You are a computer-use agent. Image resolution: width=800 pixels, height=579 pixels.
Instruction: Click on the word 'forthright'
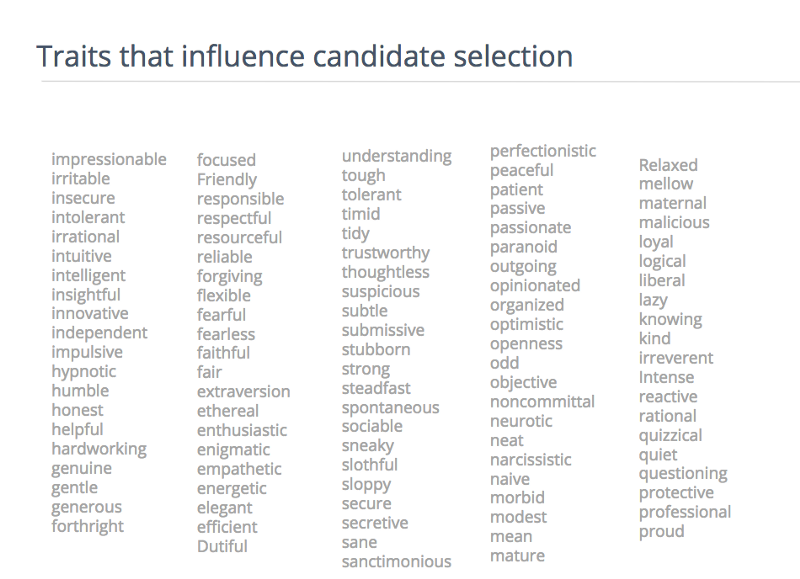88,526
